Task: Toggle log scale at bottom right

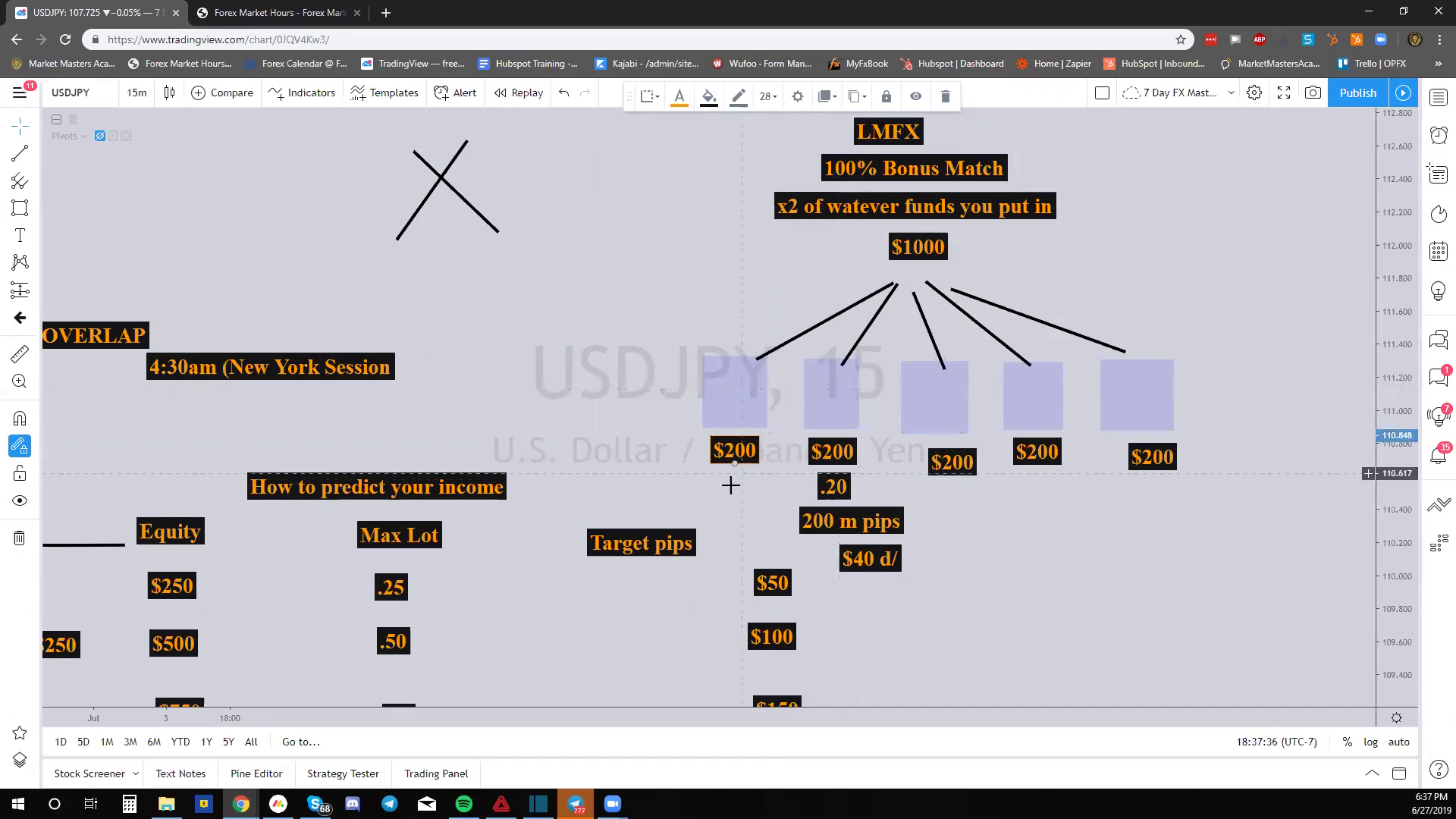Action: tap(1370, 742)
